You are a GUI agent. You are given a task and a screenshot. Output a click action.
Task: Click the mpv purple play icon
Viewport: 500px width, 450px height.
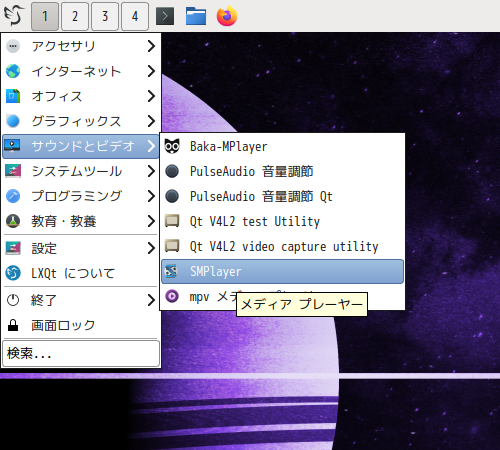coord(172,296)
